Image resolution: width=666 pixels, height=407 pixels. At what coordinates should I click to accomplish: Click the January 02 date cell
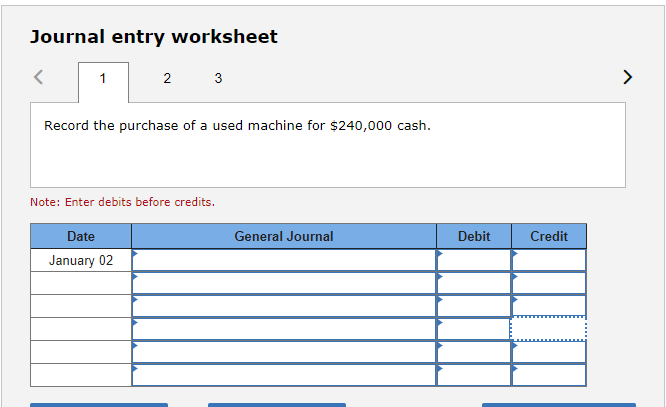(81, 260)
